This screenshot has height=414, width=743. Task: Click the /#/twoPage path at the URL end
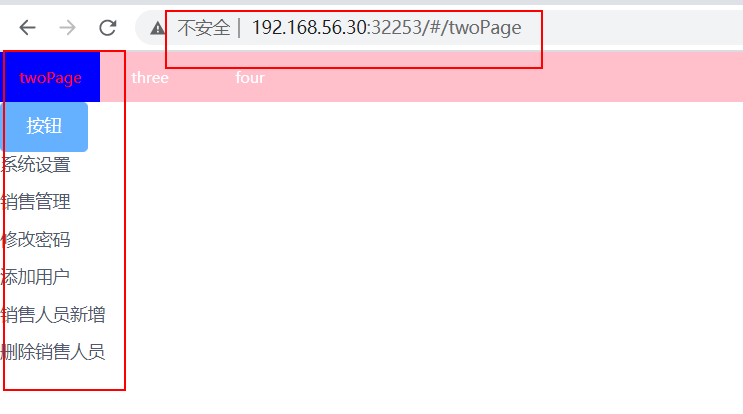[474, 27]
